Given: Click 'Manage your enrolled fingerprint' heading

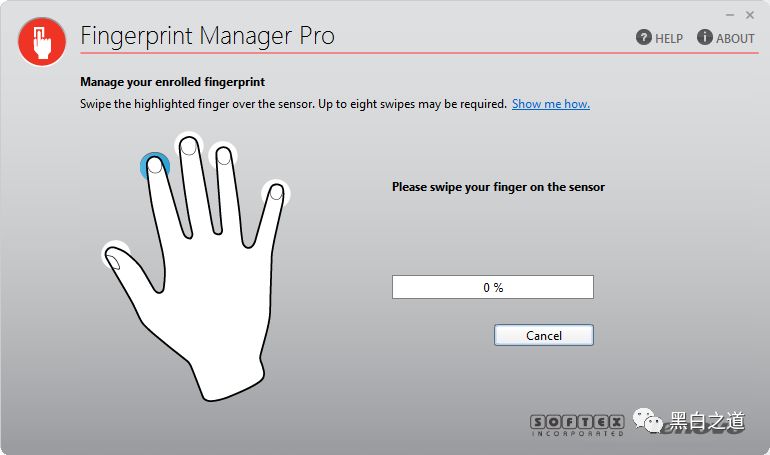Looking at the screenshot, I should coord(172,82).
